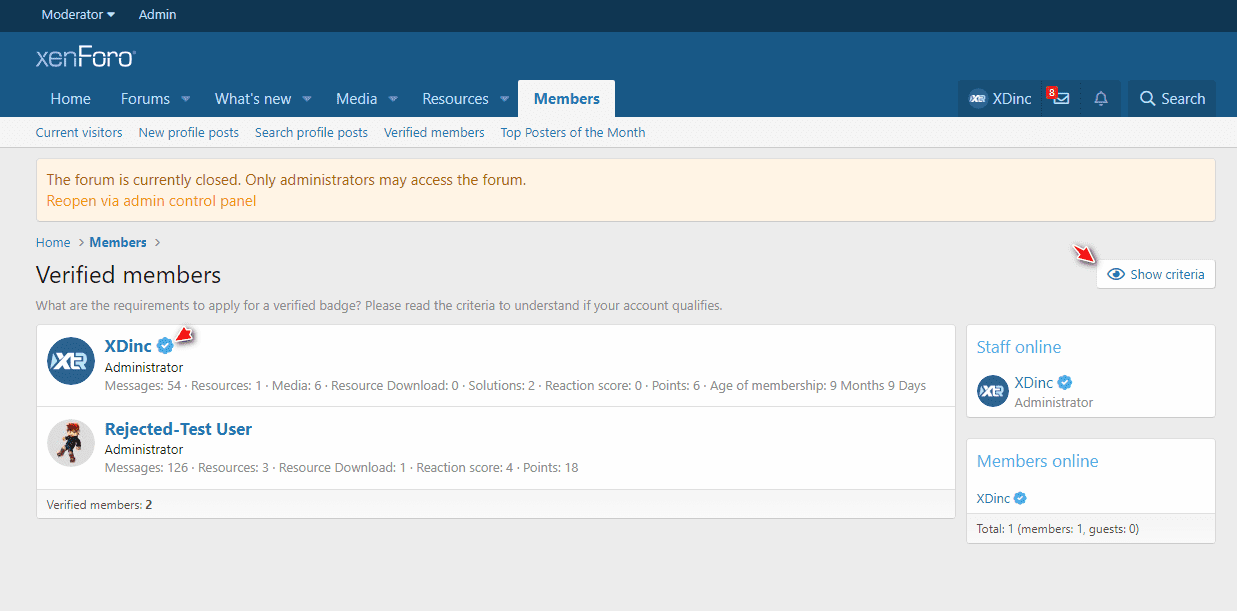Click XDinc's verified badge in member list
The height and width of the screenshot is (611, 1237).
tap(165, 346)
